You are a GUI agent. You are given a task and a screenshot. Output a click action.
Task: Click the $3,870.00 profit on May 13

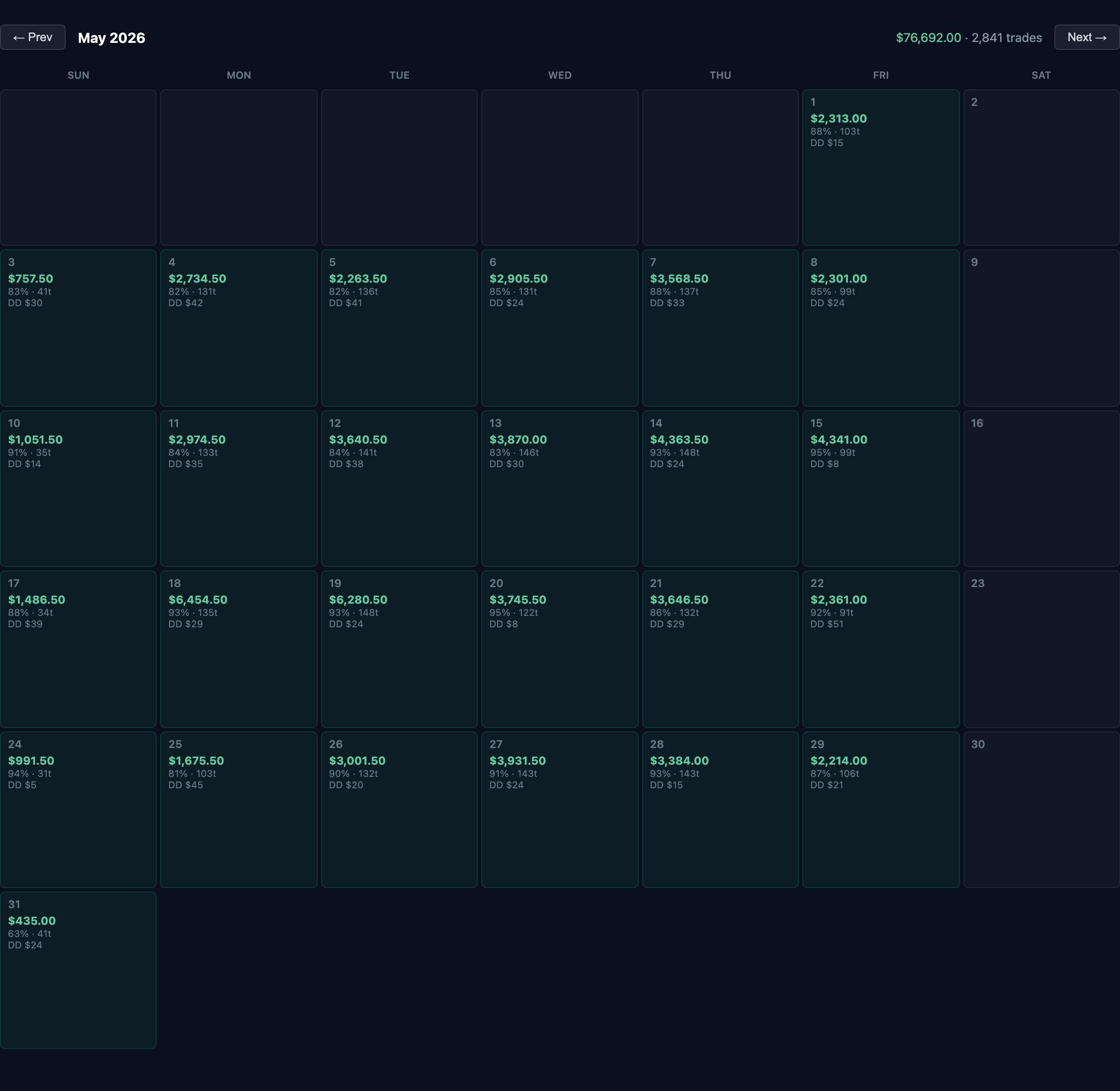[518, 440]
